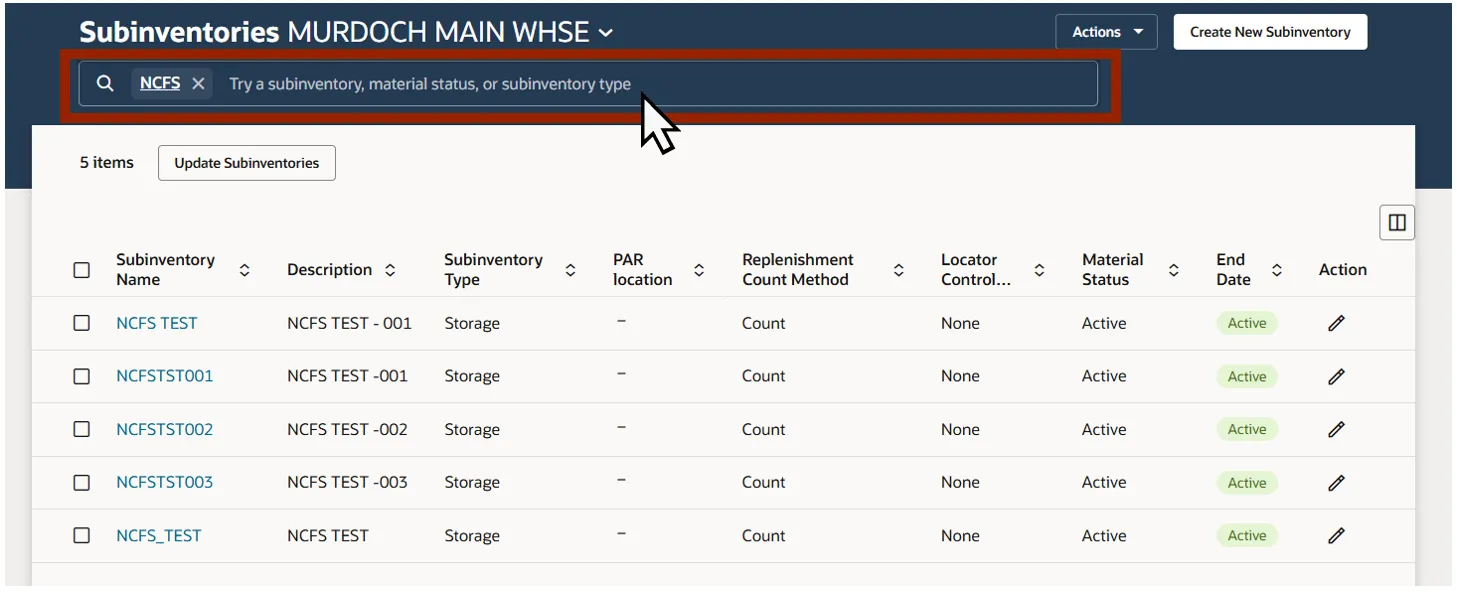
Task: Check the NCFSTST001 row checkbox
Action: point(82,377)
